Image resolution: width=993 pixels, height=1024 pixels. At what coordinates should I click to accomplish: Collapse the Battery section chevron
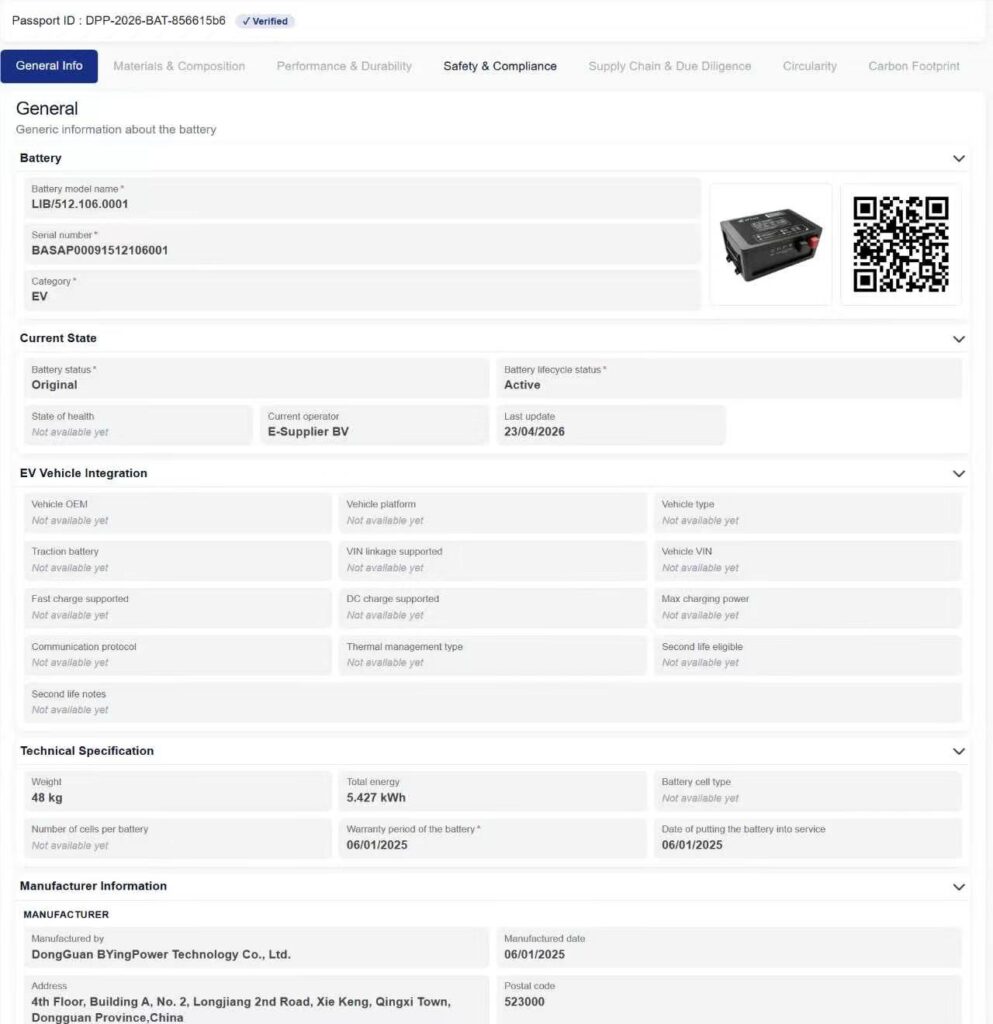point(958,159)
